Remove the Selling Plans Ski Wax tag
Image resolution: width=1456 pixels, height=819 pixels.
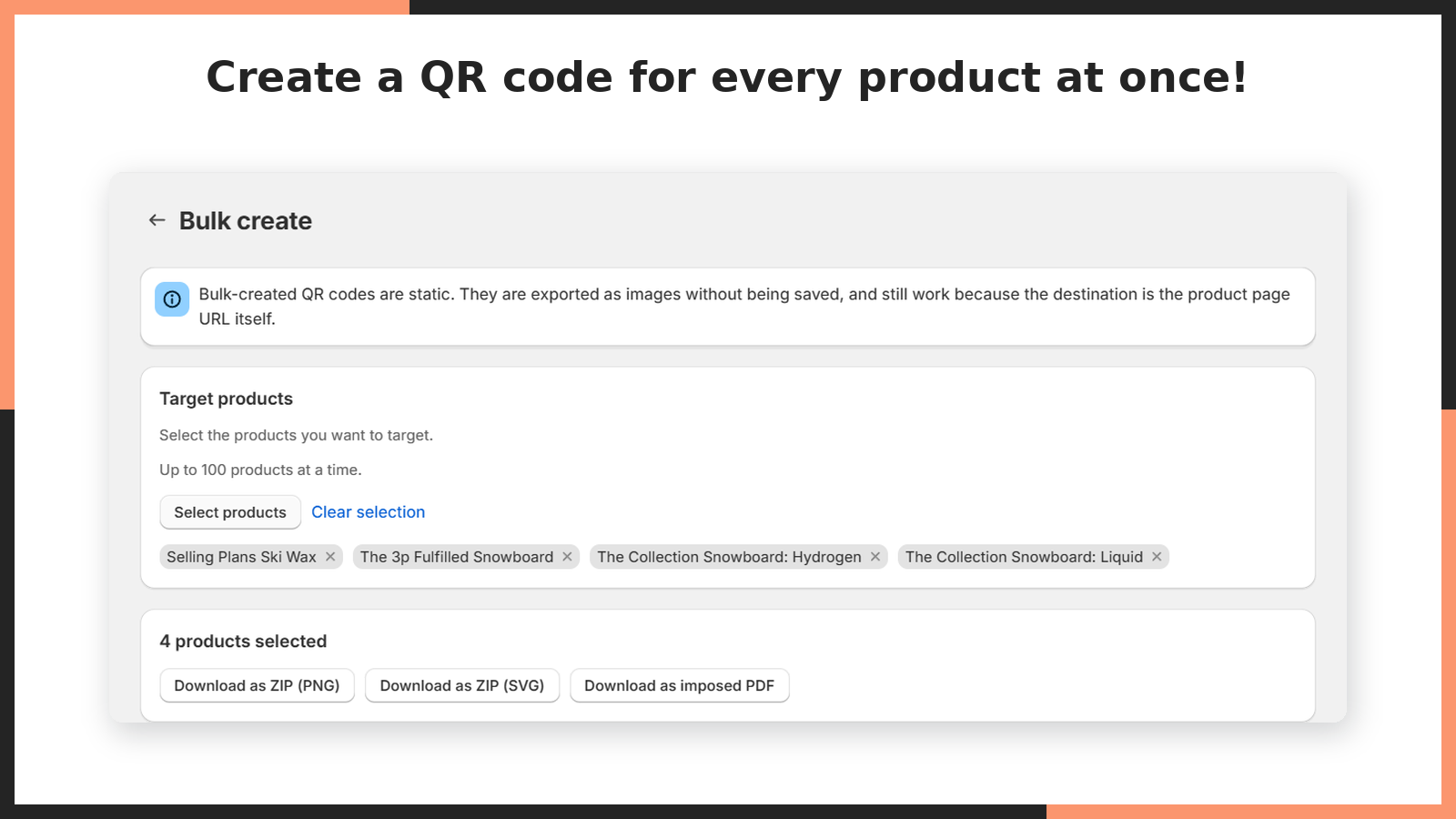pos(330,557)
